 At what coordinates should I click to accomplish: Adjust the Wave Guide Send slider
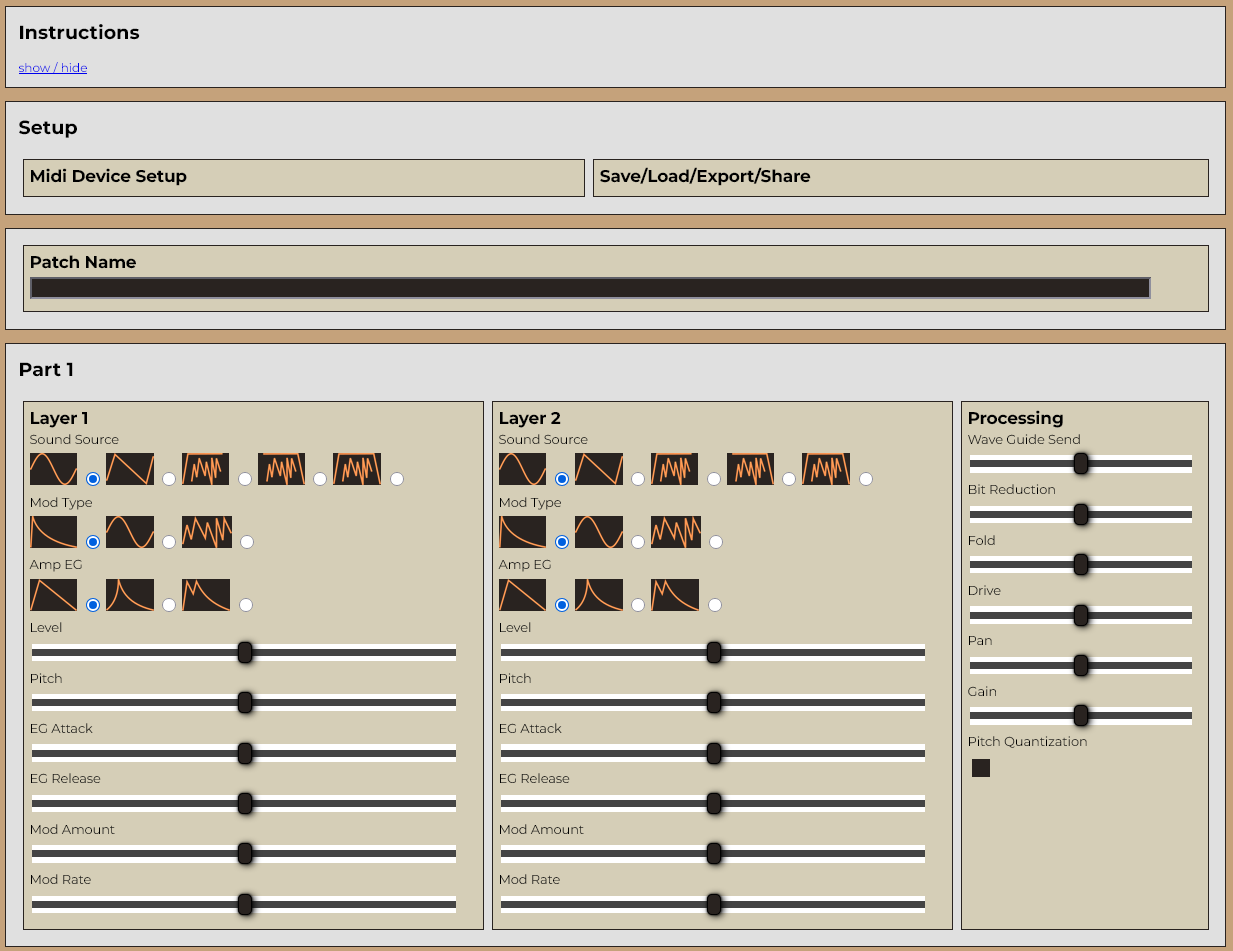click(x=1081, y=464)
